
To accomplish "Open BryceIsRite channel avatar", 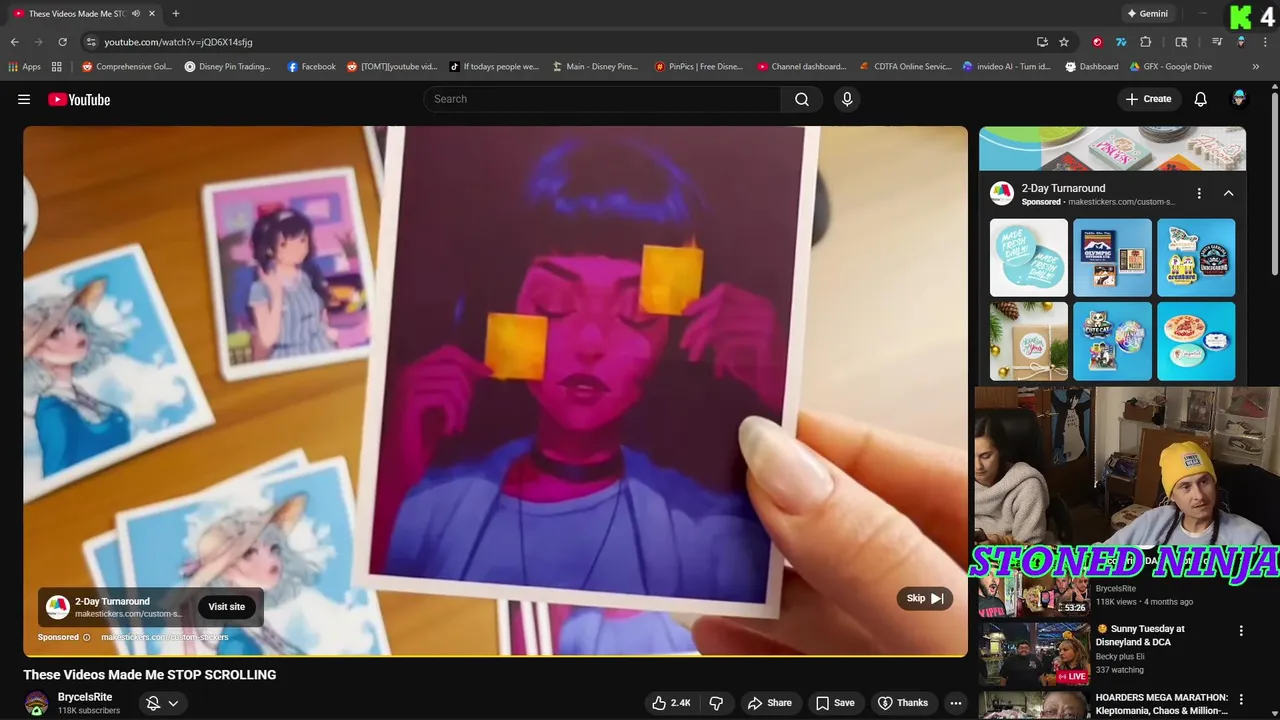I will tap(36, 703).
